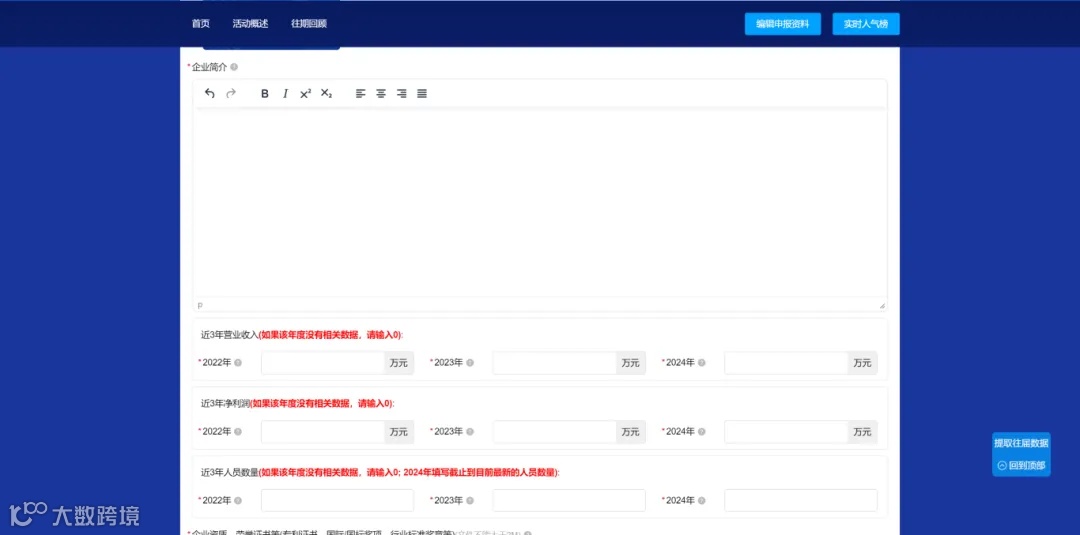Toggle italic formatting
Screen dimensions: 1080x535
[285, 94]
